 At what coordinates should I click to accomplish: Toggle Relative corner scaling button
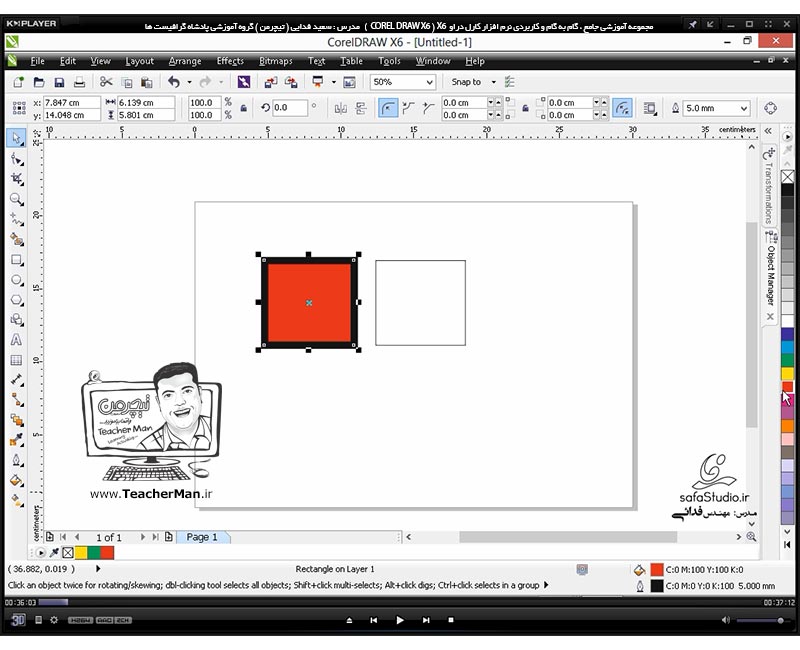pyautogui.click(x=622, y=108)
